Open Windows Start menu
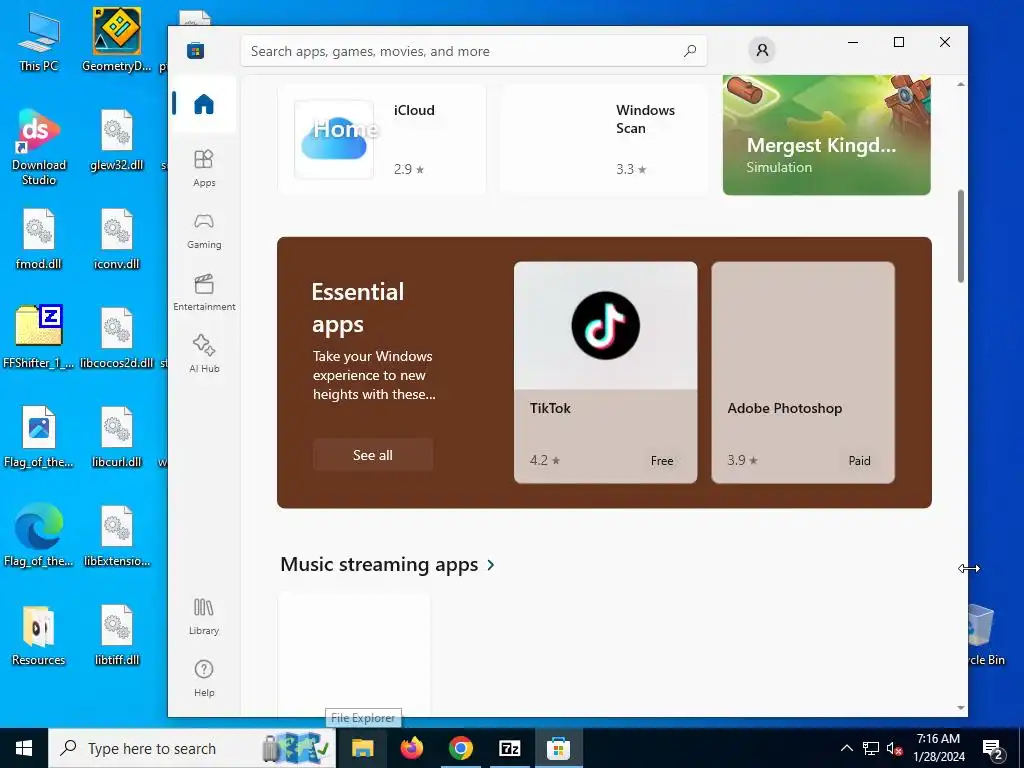This screenshot has width=1024, height=768. pos(24,748)
